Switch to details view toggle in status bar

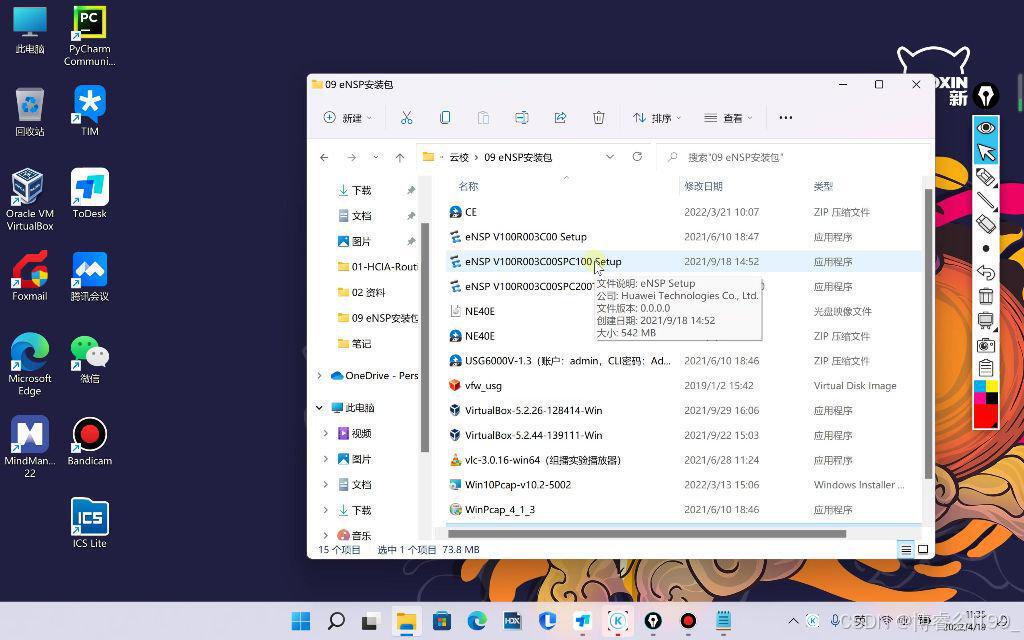click(906, 549)
